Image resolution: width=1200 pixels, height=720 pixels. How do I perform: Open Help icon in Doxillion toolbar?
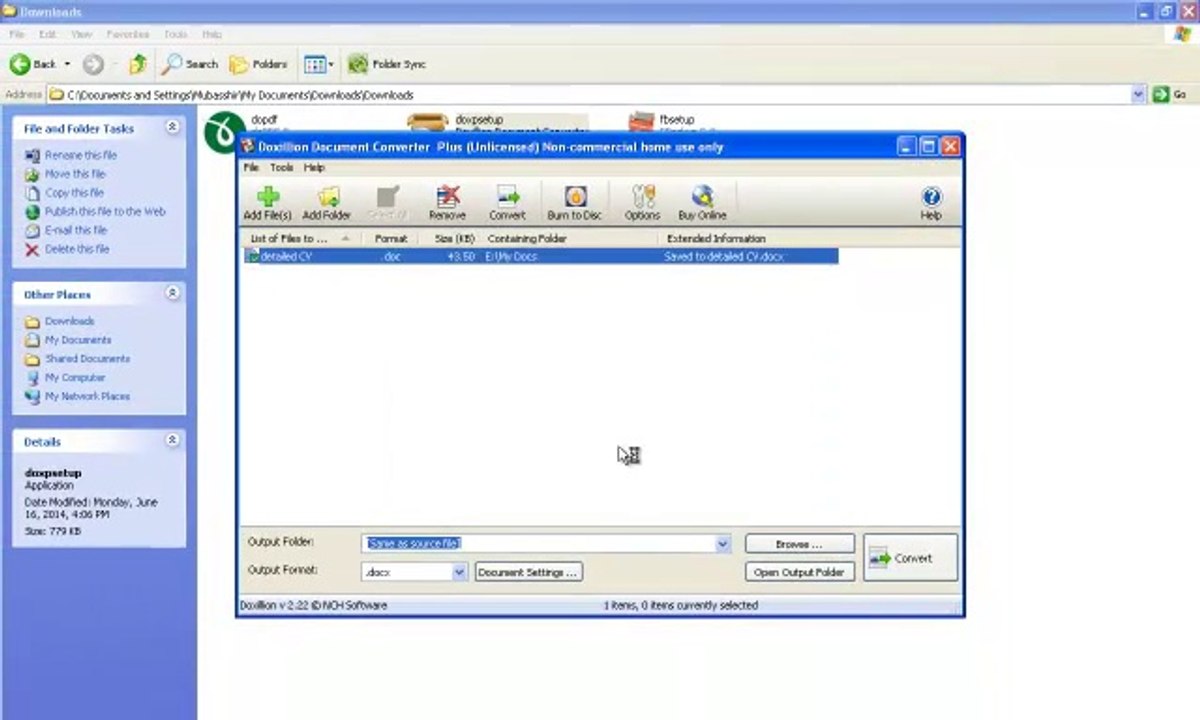pyautogui.click(x=931, y=203)
